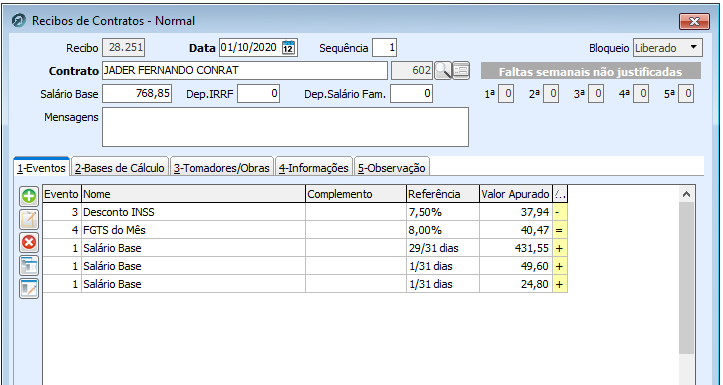Image resolution: width=723 pixels, height=385 pixels.
Task: Click the 1ª weekly absence field
Action: pyautogui.click(x=506, y=94)
